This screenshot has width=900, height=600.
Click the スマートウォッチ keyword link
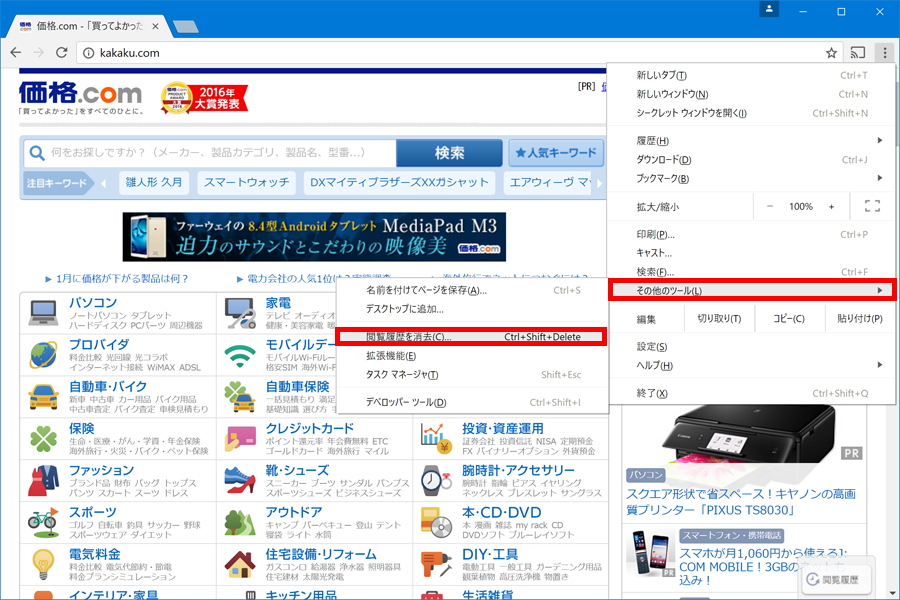pyautogui.click(x=247, y=183)
